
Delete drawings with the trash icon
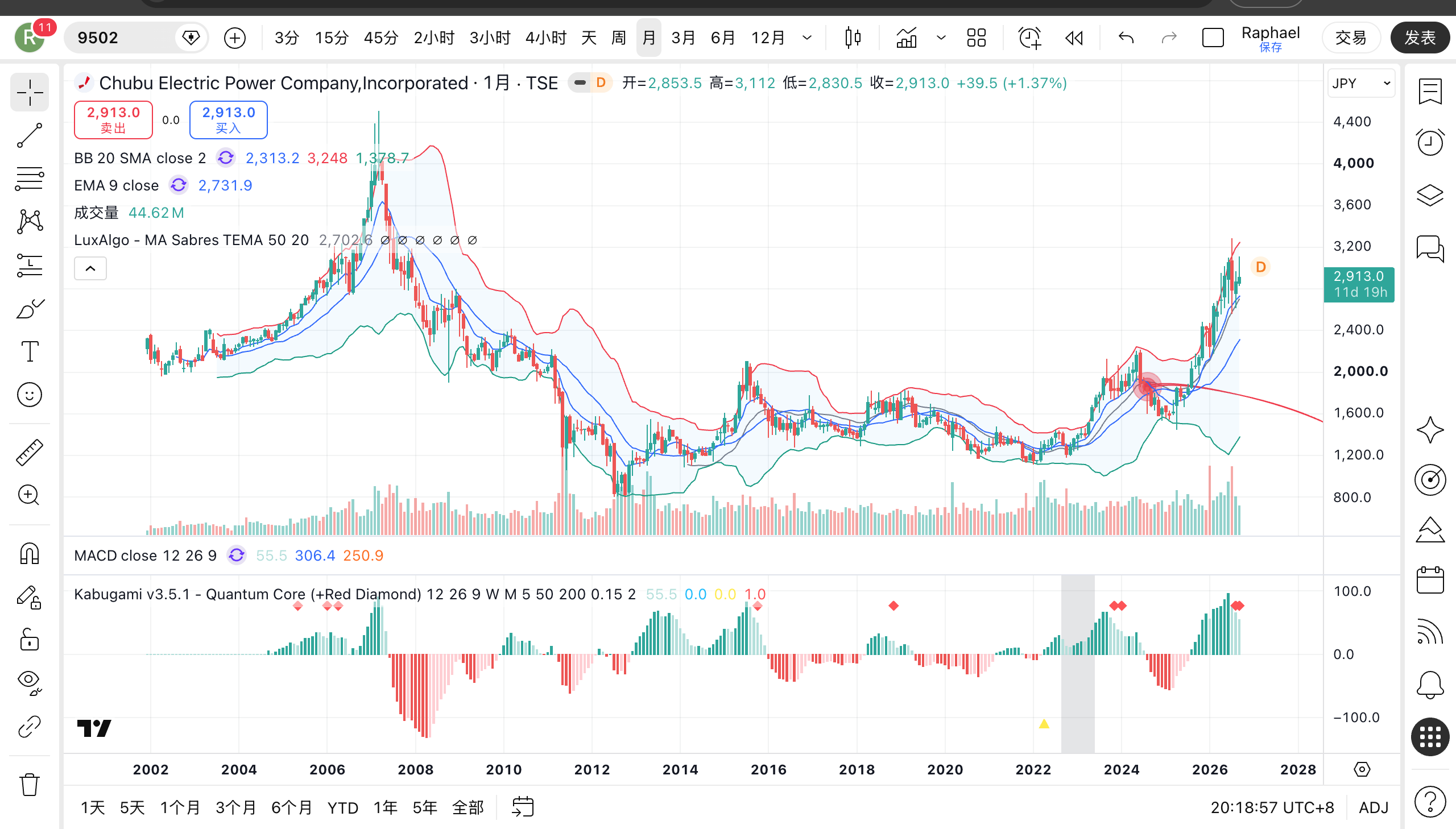coord(30,785)
